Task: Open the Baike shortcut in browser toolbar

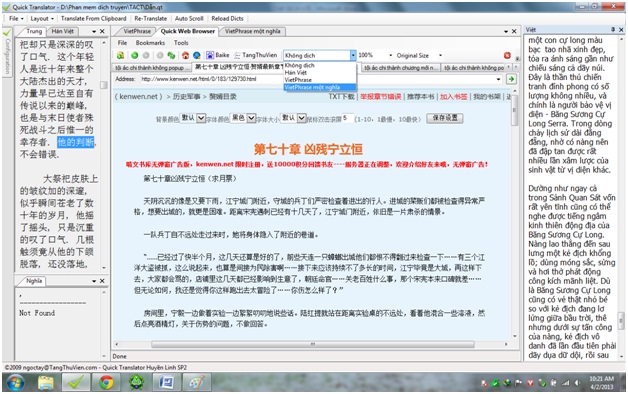Action: pyautogui.click(x=218, y=55)
